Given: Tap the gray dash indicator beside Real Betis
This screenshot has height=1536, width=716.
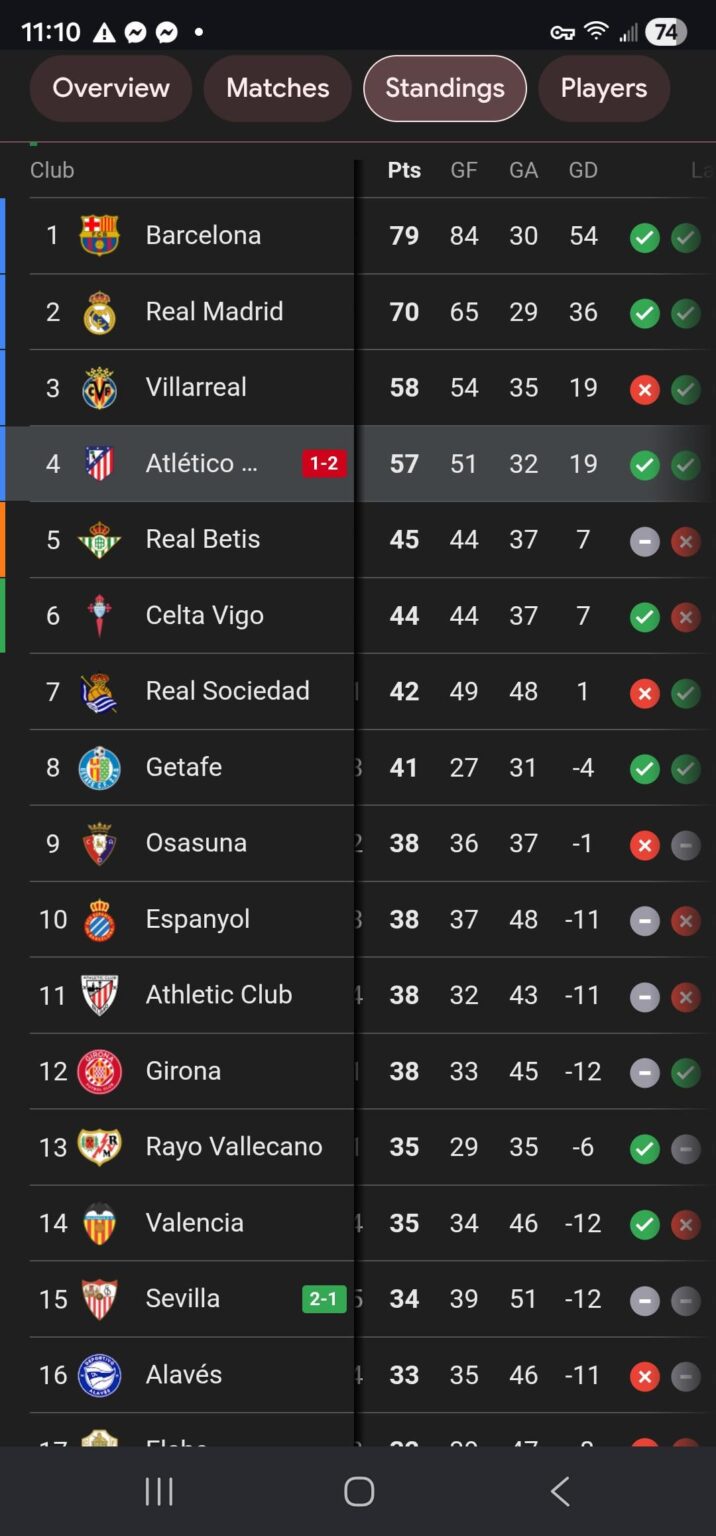Looking at the screenshot, I should (644, 541).
